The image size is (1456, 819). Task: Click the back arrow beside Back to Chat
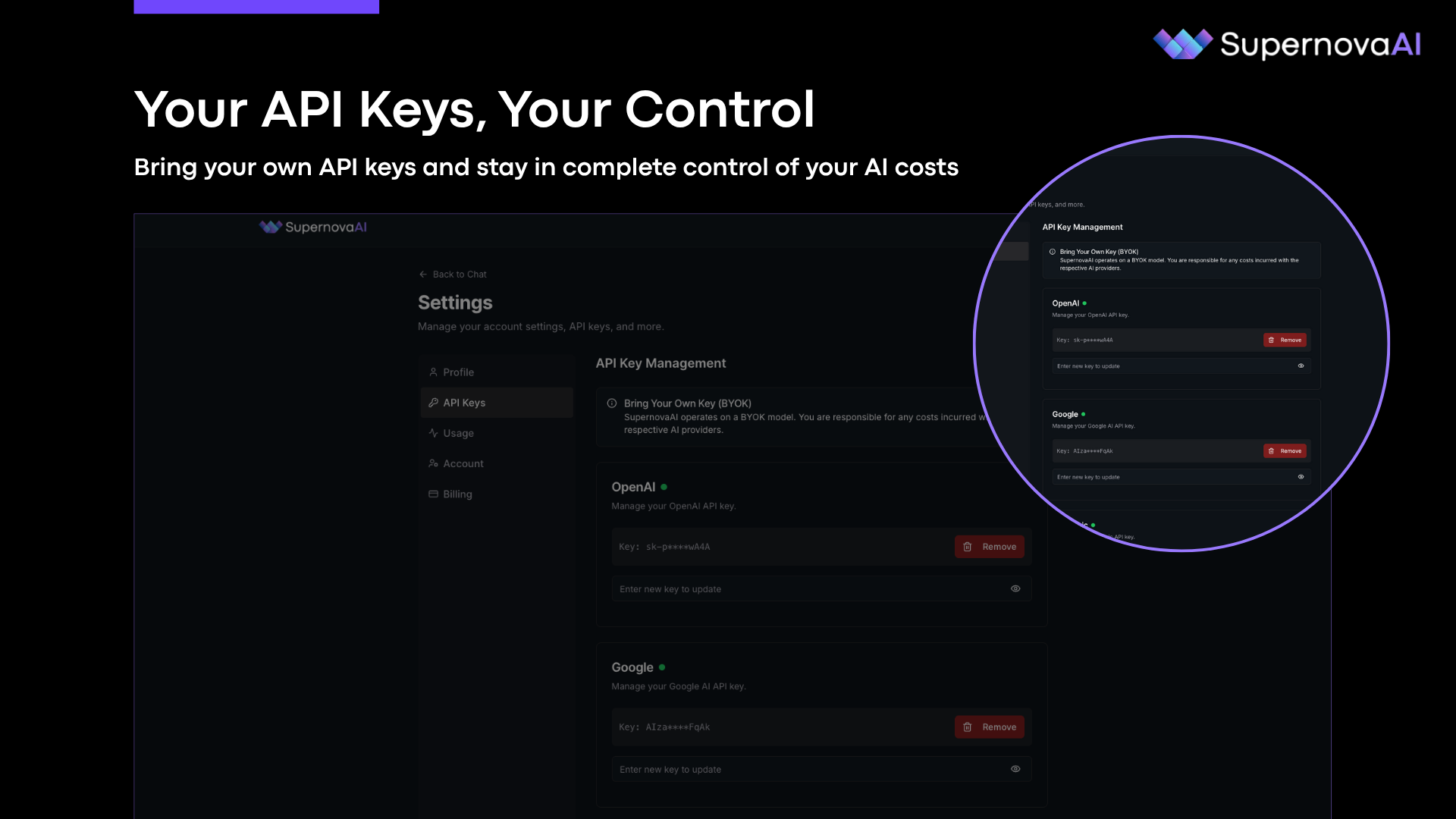(x=423, y=275)
